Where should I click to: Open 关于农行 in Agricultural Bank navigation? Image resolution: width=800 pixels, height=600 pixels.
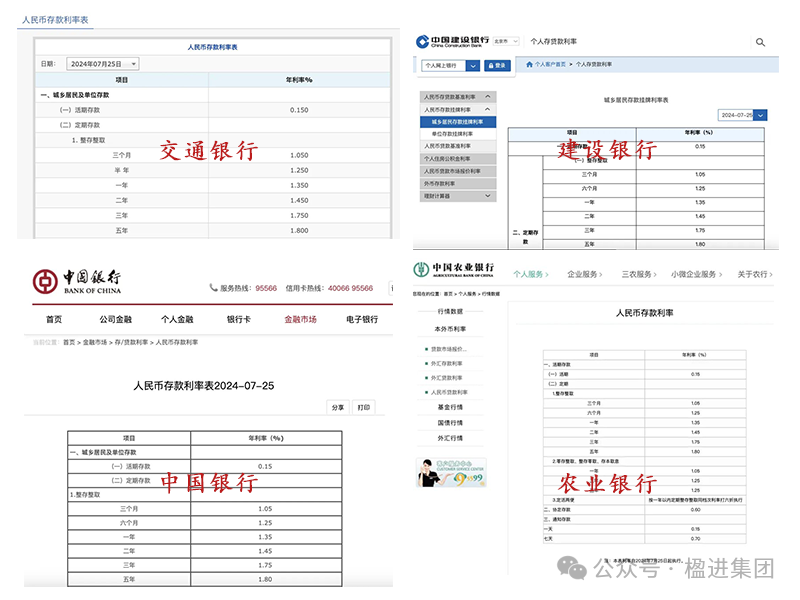[x=755, y=274]
